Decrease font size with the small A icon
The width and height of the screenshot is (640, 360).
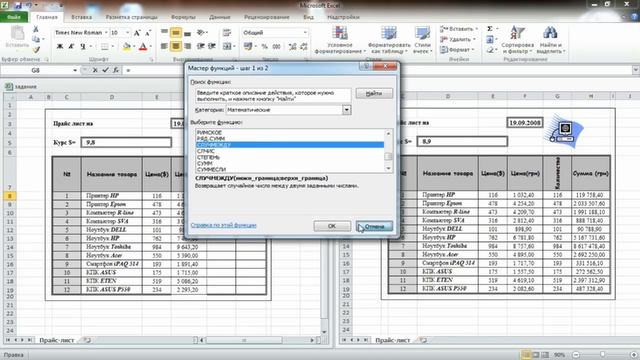coord(148,33)
